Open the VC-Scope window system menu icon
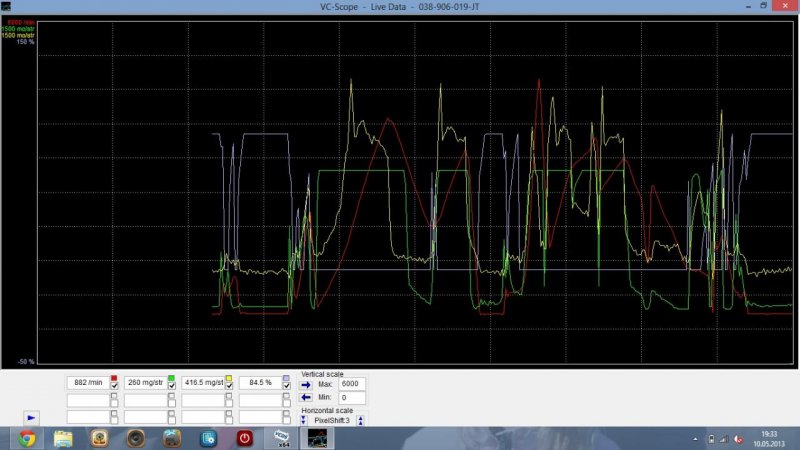The width and height of the screenshot is (800, 450). (6, 5)
